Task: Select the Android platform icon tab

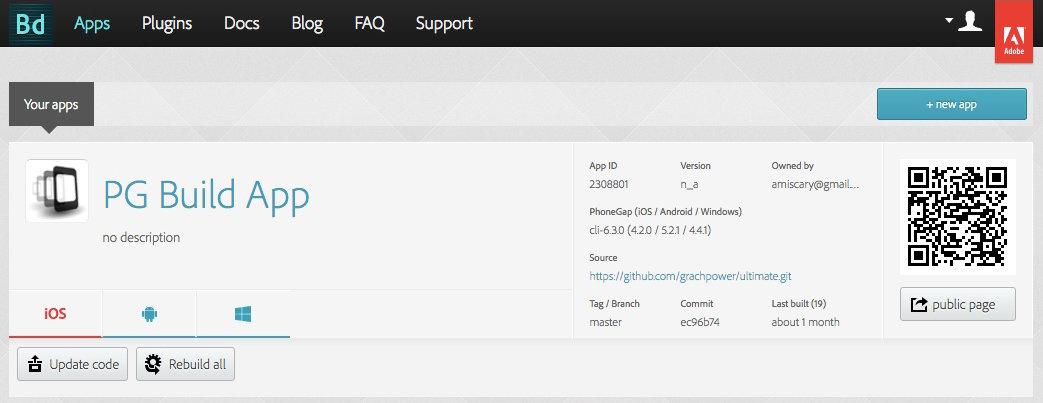Action: 149,314
